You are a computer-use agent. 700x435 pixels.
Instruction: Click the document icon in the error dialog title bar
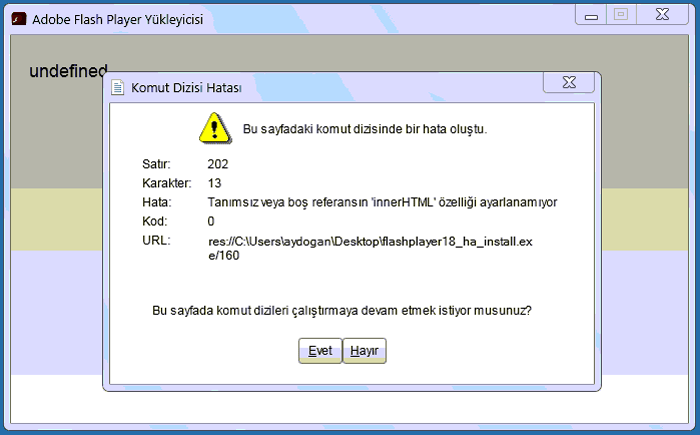tap(117, 87)
